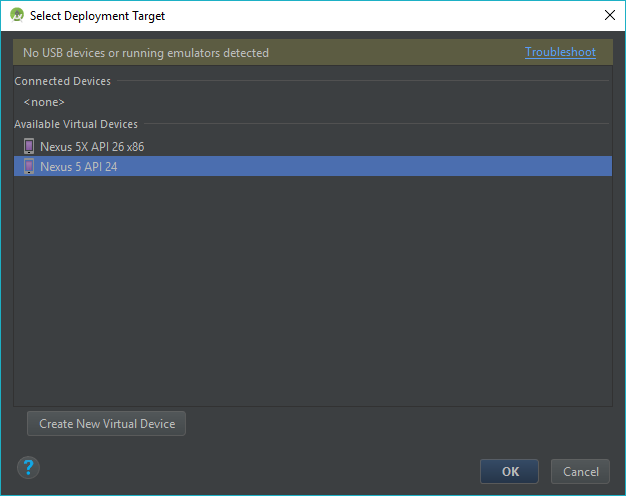Click blank row space right of Nexus 5X label

pyautogui.click(x=380, y=147)
